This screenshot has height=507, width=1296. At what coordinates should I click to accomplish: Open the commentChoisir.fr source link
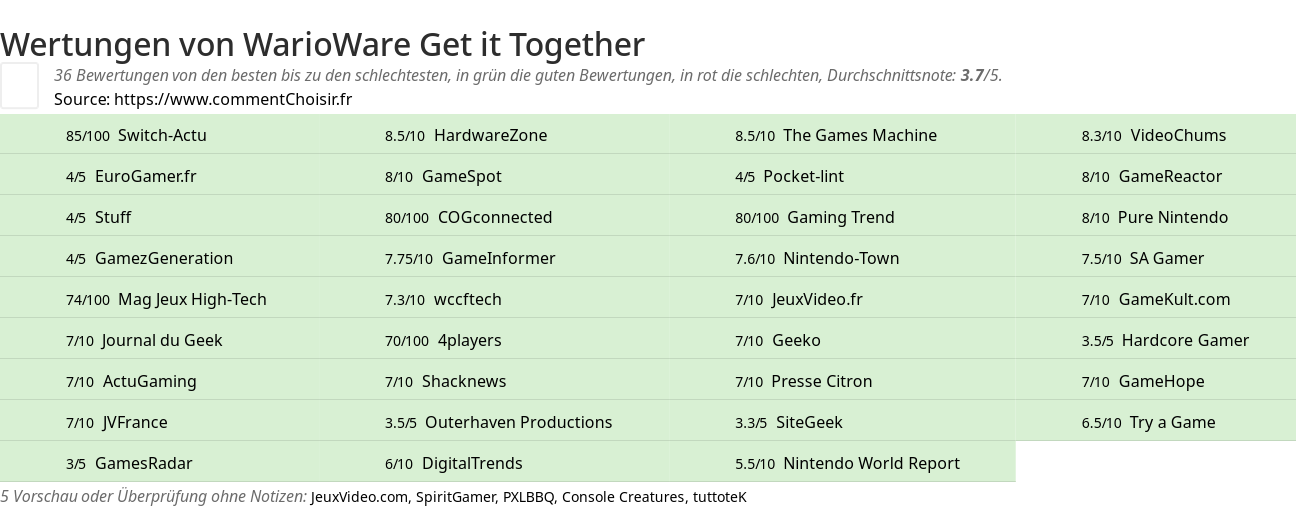pyautogui.click(x=233, y=99)
